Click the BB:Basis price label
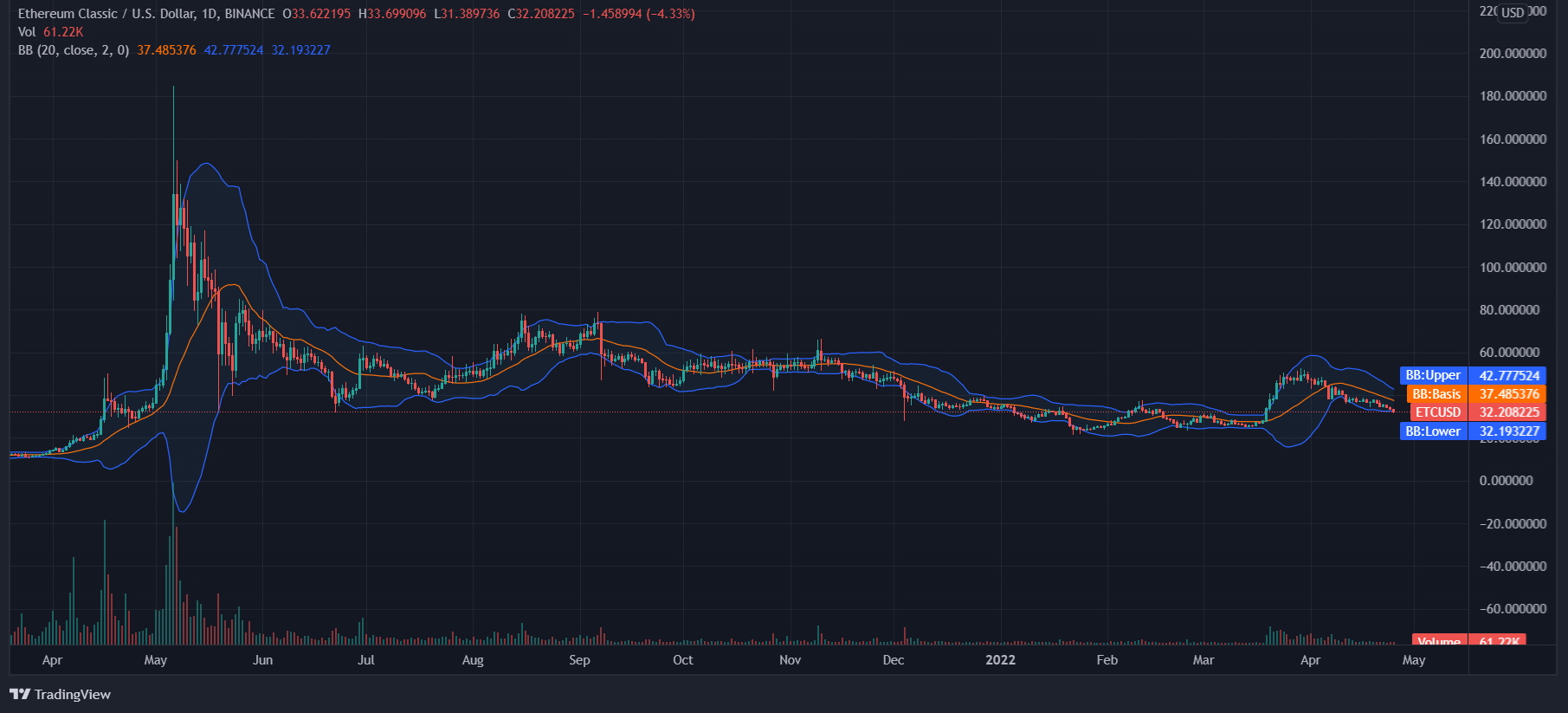The width and height of the screenshot is (1568, 713). pos(1436,394)
